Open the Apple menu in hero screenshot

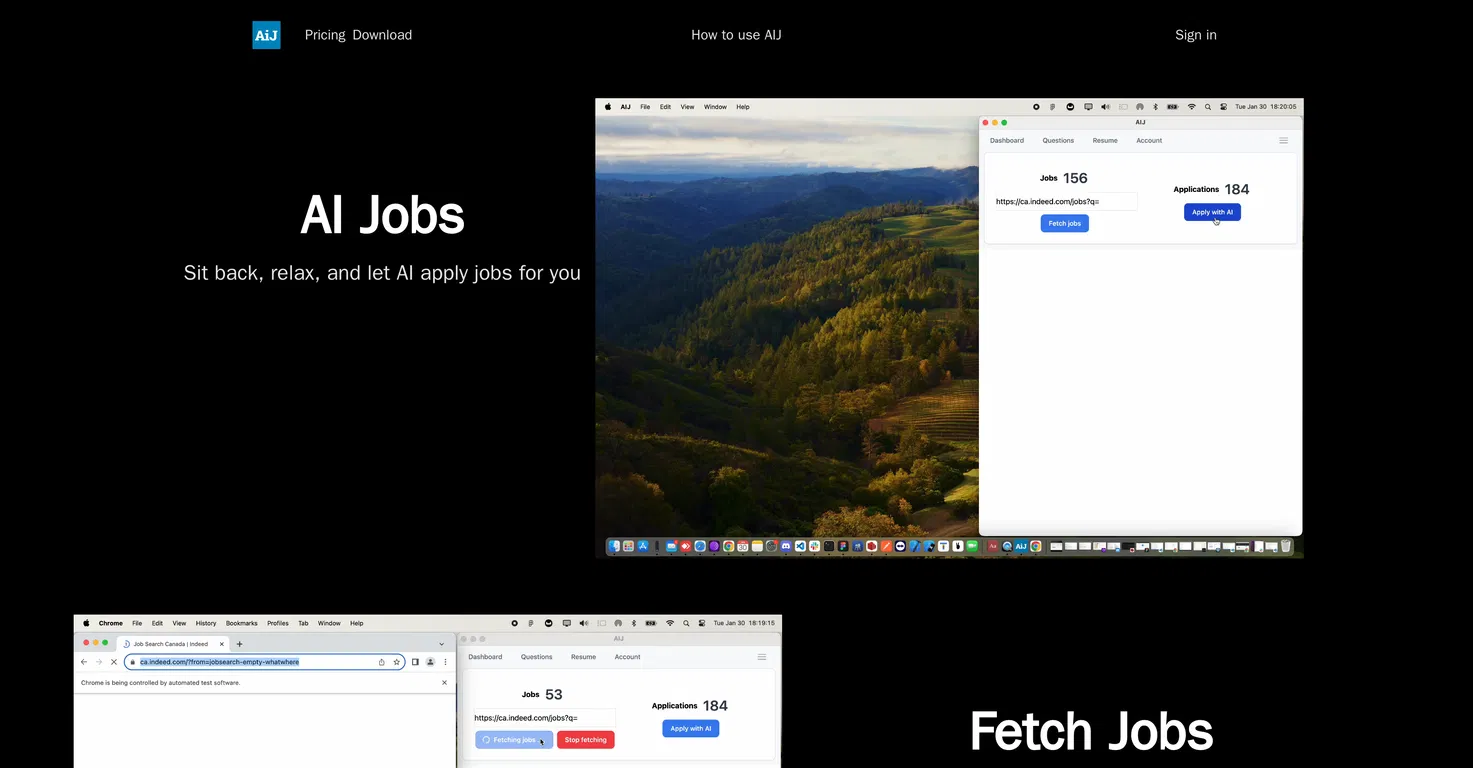(606, 107)
